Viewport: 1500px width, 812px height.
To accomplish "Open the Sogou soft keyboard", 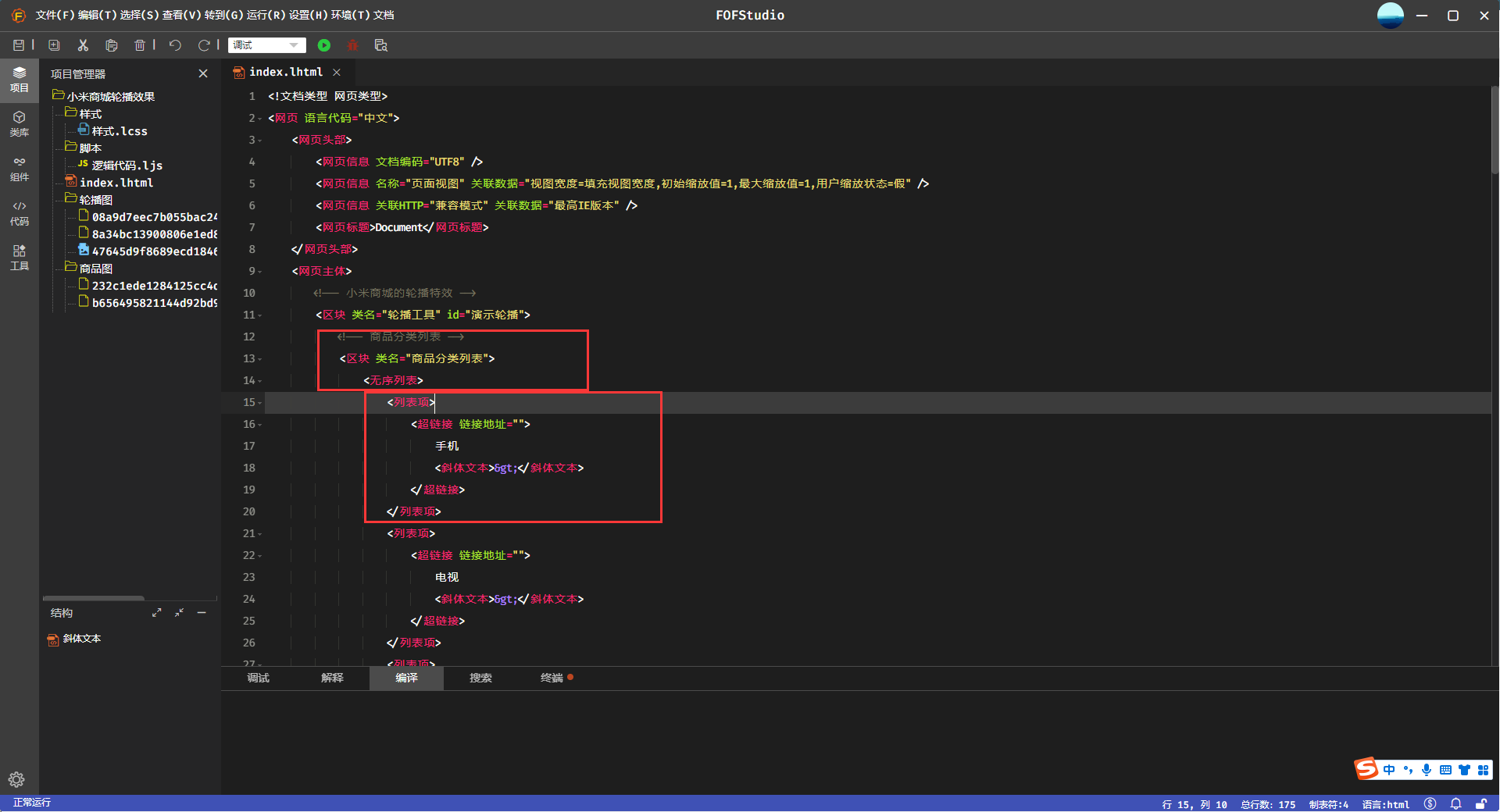I will tap(1445, 770).
